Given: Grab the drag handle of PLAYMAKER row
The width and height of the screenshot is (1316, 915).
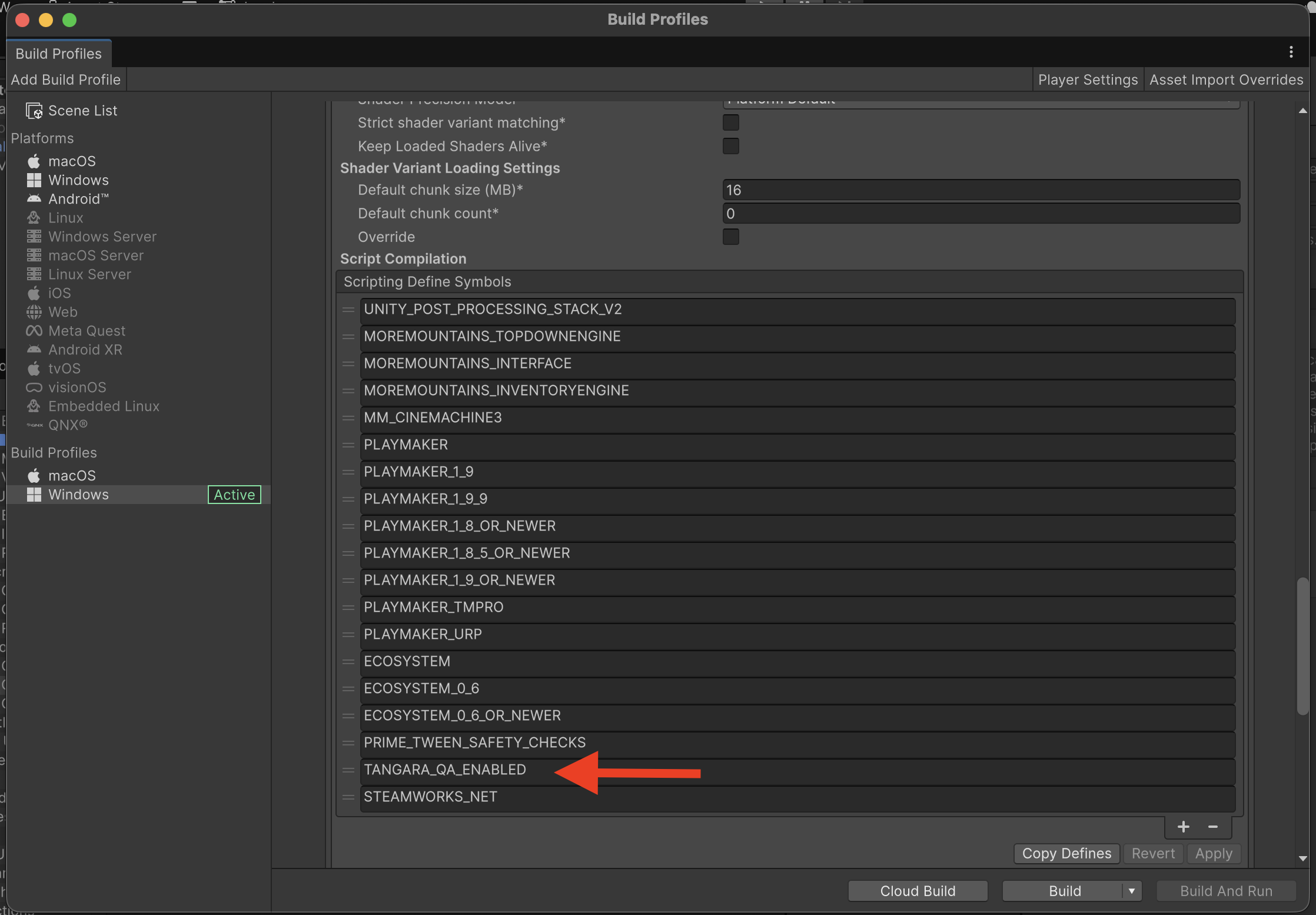Looking at the screenshot, I should pos(348,445).
